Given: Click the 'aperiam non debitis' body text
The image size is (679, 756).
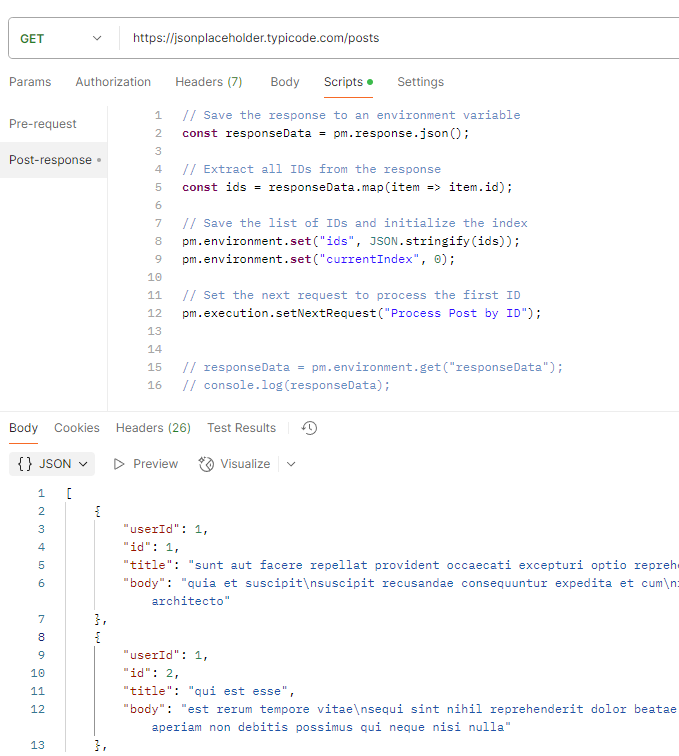Looking at the screenshot, I should click(x=331, y=727).
